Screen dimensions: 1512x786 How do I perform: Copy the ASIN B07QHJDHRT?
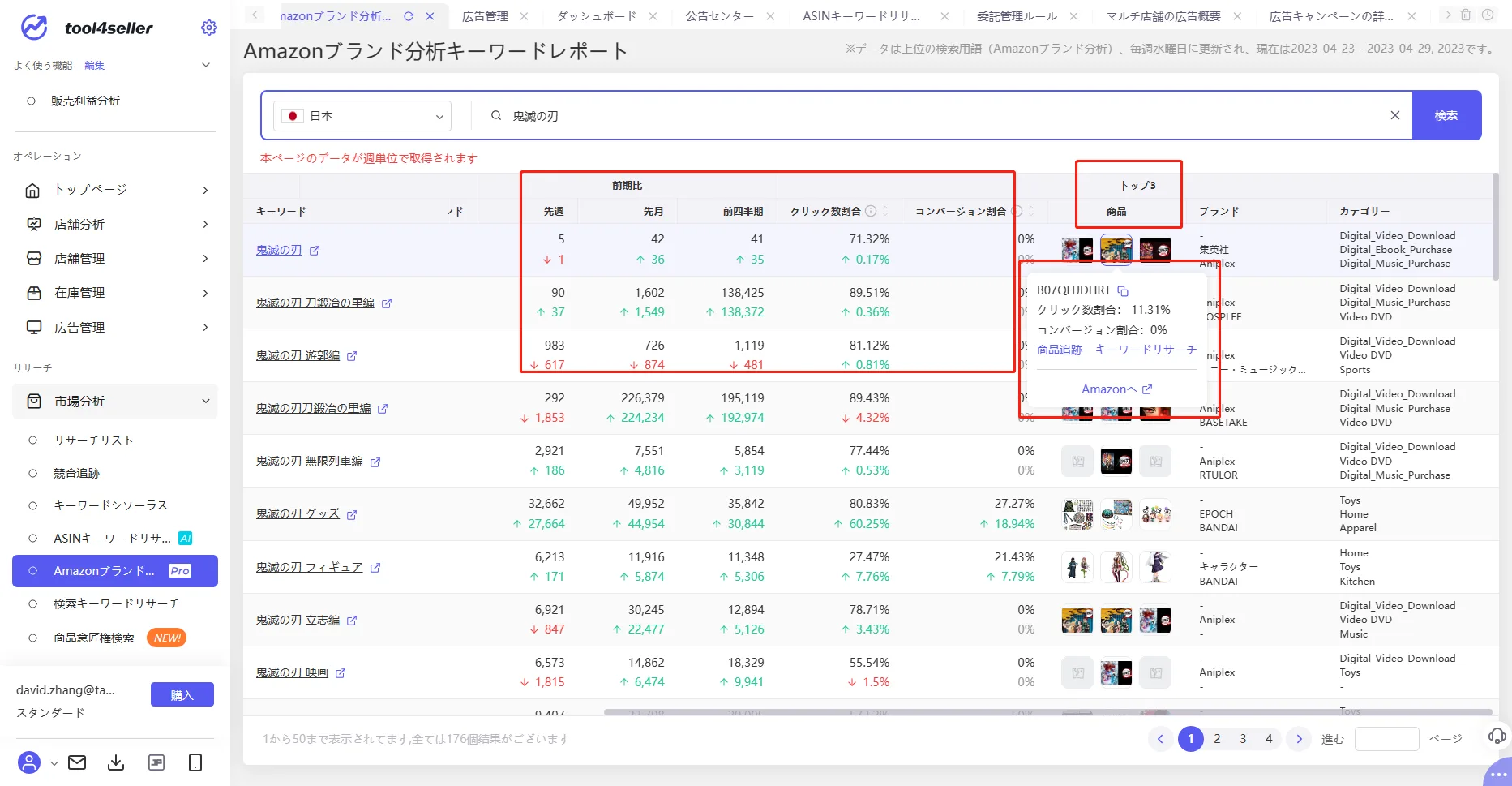coord(1123,290)
